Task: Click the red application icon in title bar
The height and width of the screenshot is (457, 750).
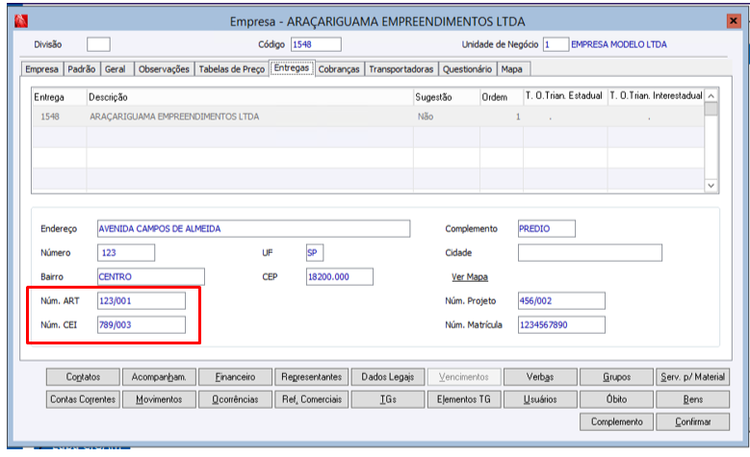Action: [x=21, y=21]
